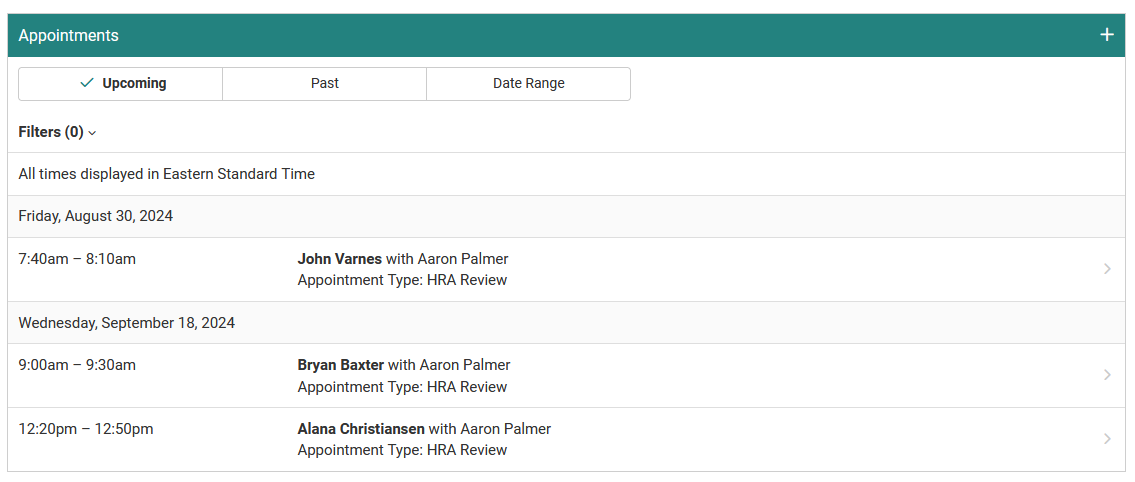This screenshot has height=482, width=1135.
Task: Open Bryan Baxter appointment details
Action: click(x=341, y=365)
